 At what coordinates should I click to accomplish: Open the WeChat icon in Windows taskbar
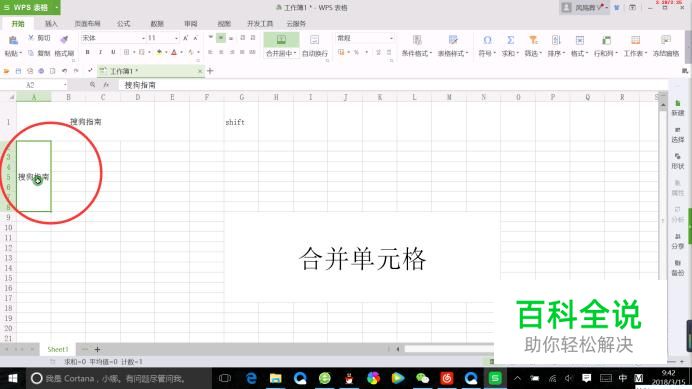click(422, 378)
